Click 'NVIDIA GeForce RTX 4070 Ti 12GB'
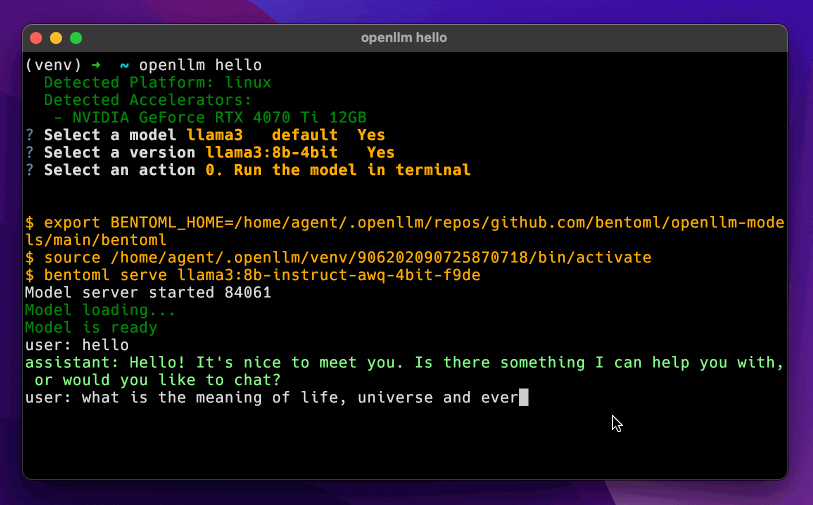 [219, 118]
